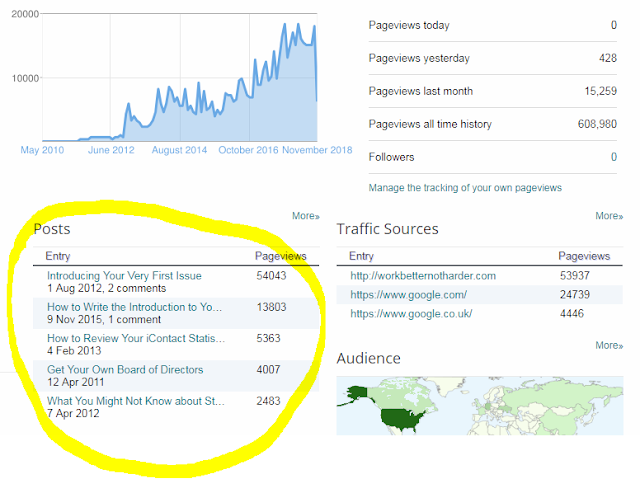
Task: Click the 12 Apr 2011 date text
Action: click(x=76, y=382)
